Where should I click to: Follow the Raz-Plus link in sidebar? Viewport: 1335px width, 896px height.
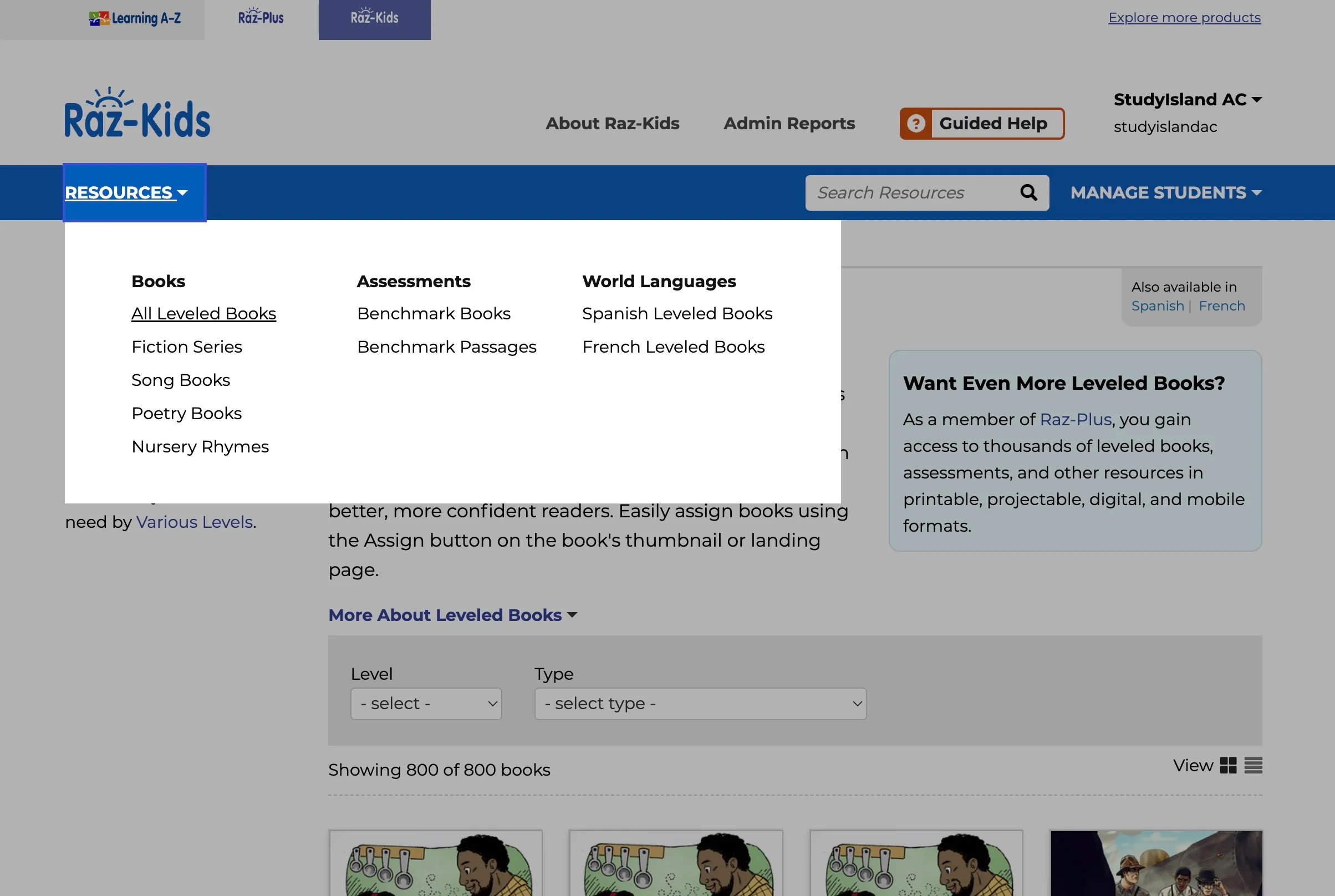click(1076, 419)
